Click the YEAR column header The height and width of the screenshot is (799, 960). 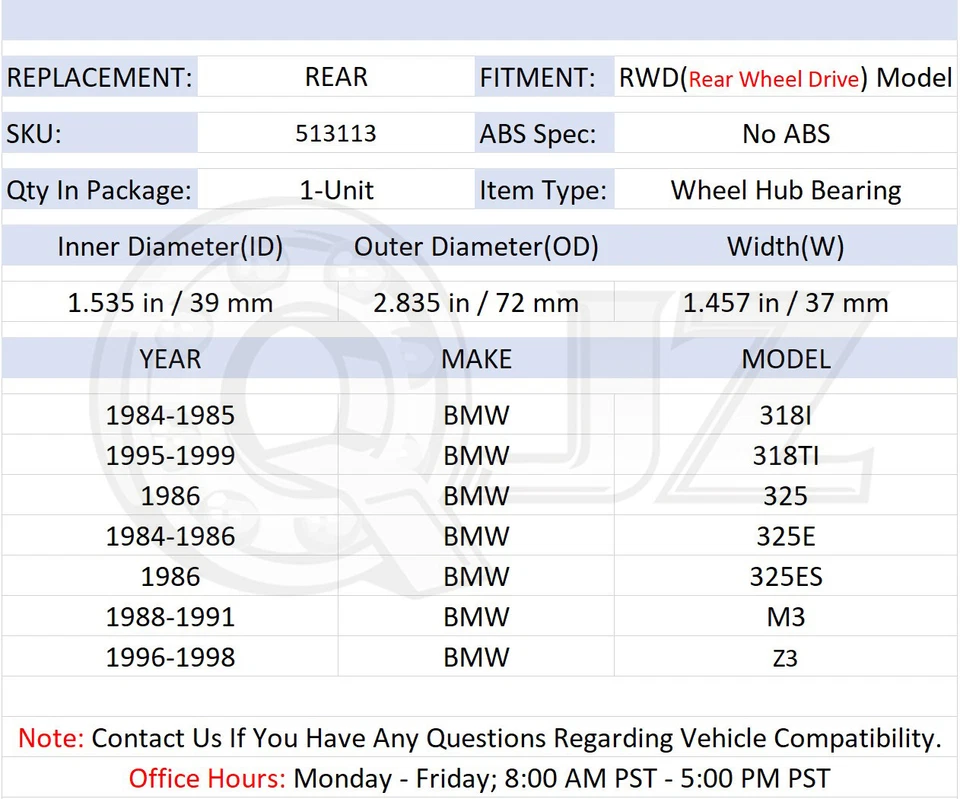(x=170, y=359)
